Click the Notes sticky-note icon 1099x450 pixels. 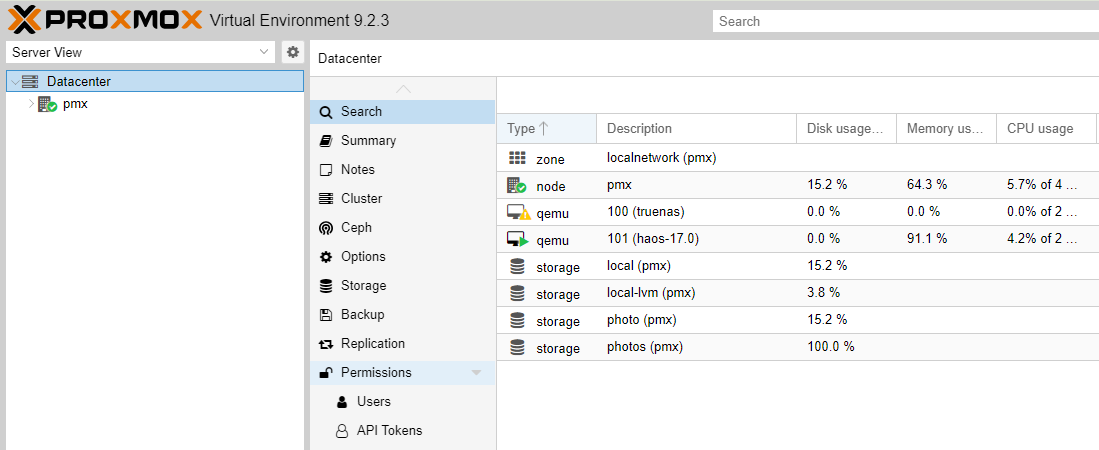point(326,170)
